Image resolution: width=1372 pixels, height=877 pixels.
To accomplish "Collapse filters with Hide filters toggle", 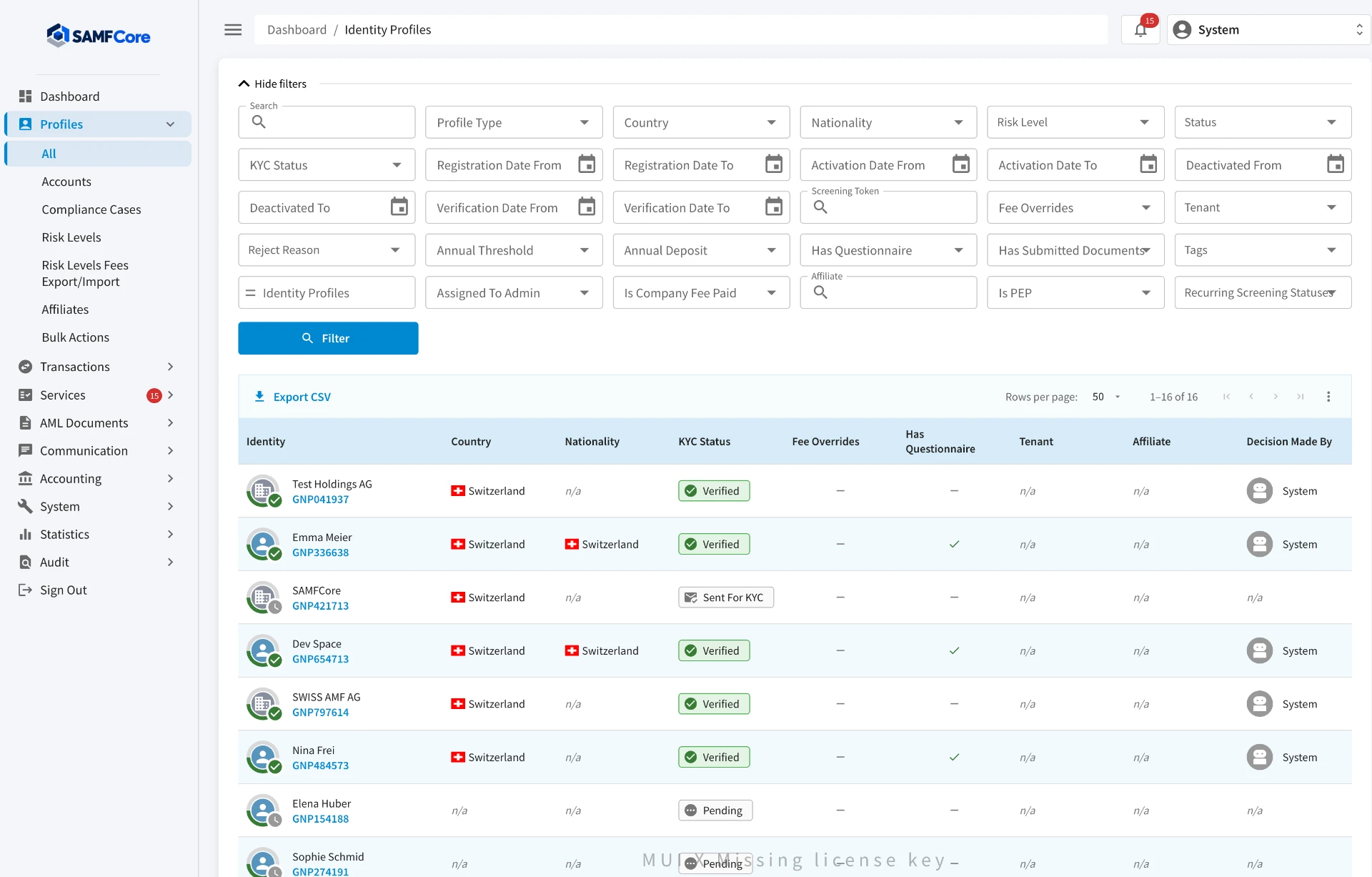I will 272,84.
